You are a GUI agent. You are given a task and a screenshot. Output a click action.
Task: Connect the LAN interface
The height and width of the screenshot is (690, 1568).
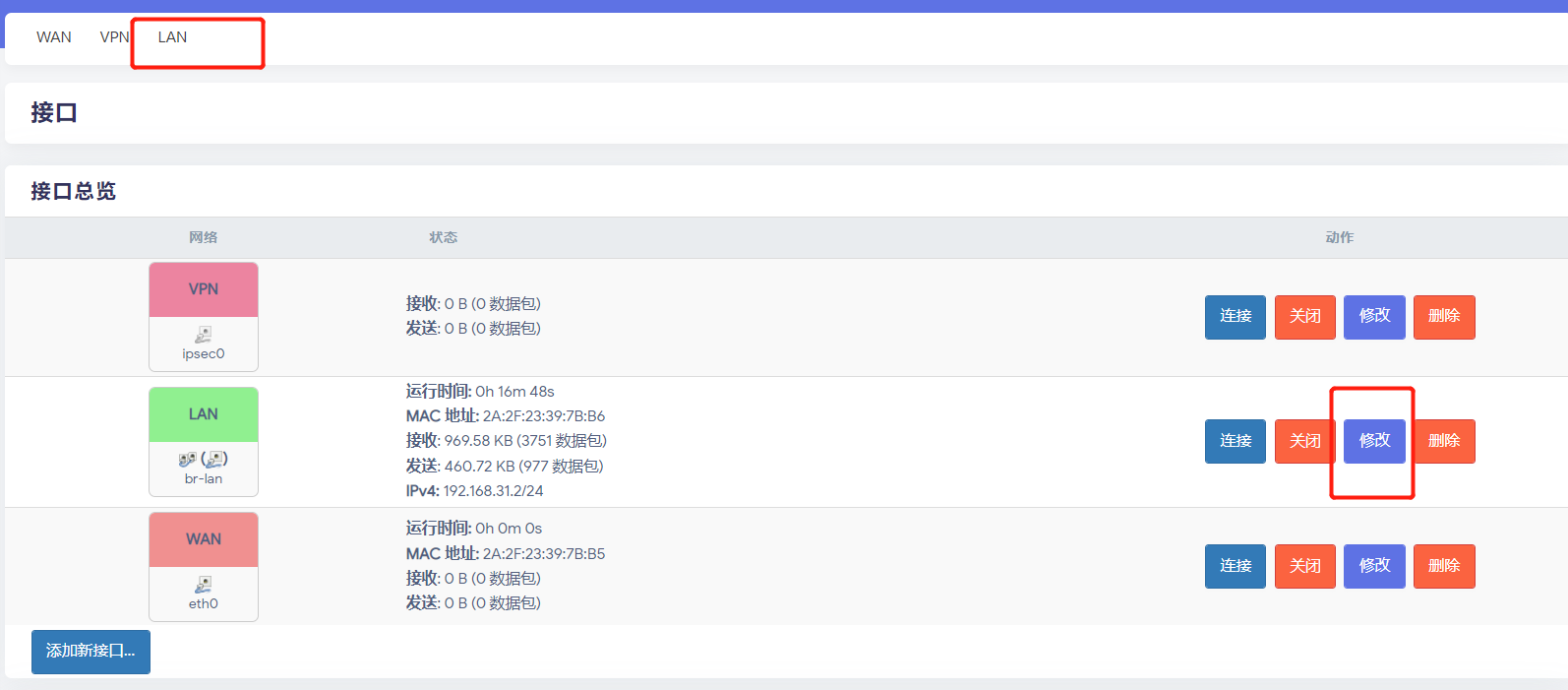1236,441
